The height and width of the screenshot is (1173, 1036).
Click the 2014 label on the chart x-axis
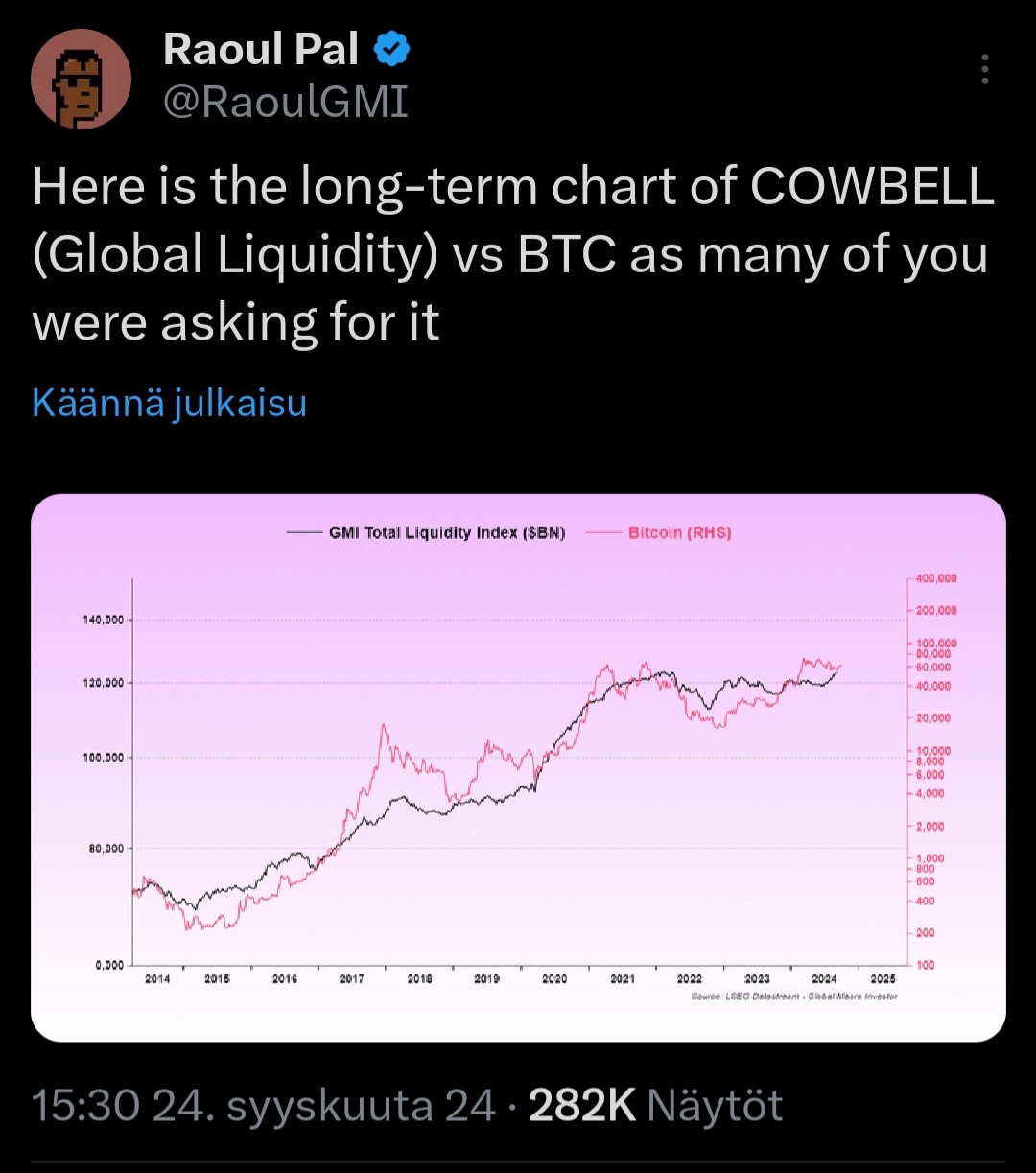click(156, 979)
